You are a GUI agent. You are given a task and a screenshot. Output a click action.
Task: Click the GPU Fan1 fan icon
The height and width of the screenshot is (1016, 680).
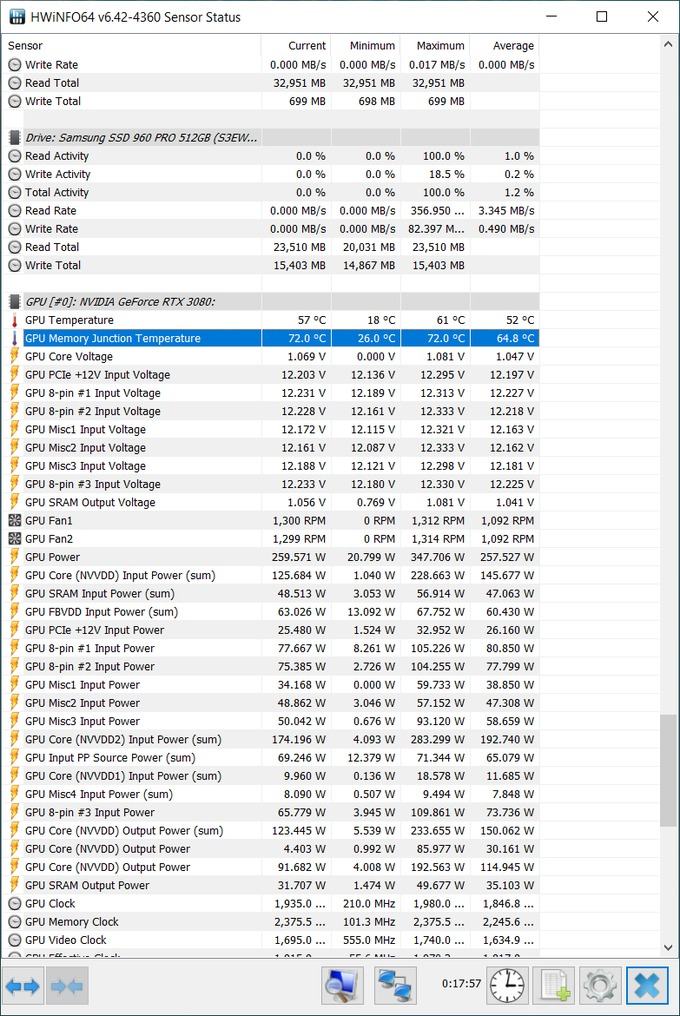tap(14, 520)
